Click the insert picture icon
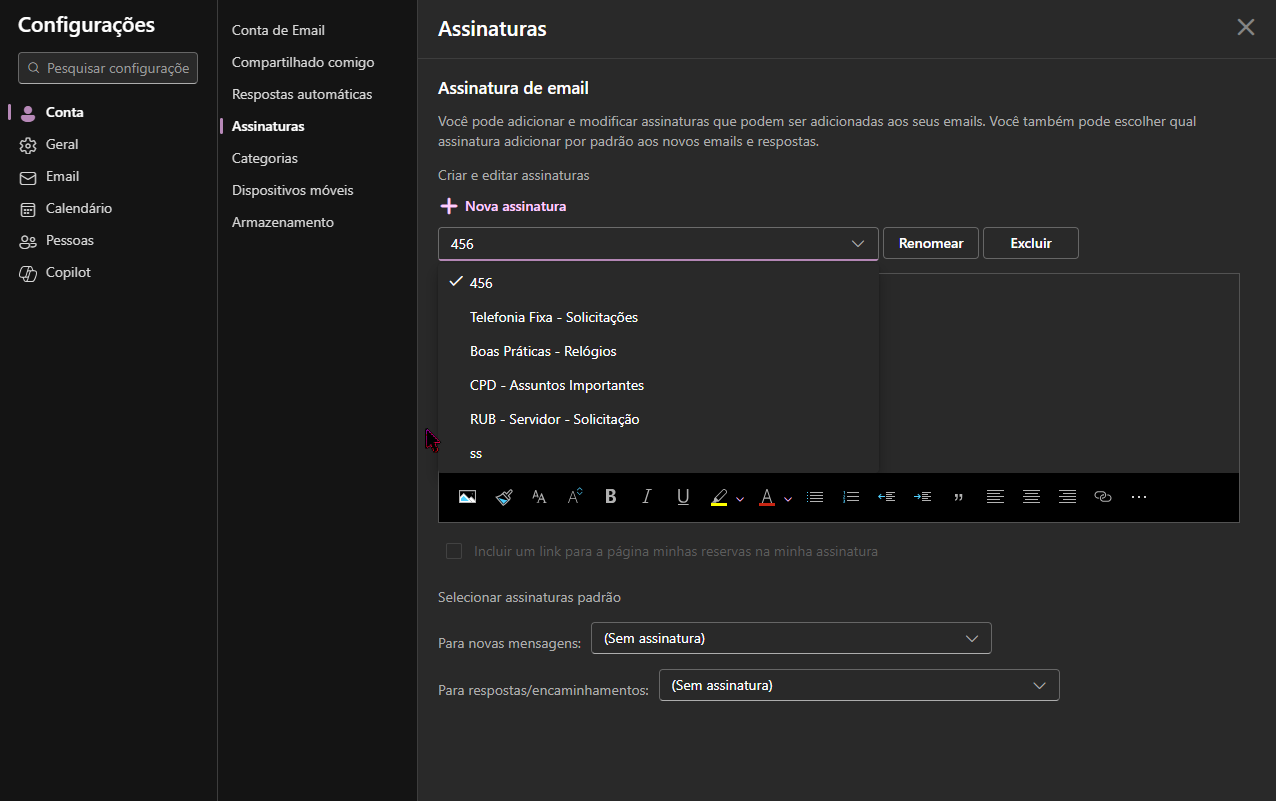 467,497
